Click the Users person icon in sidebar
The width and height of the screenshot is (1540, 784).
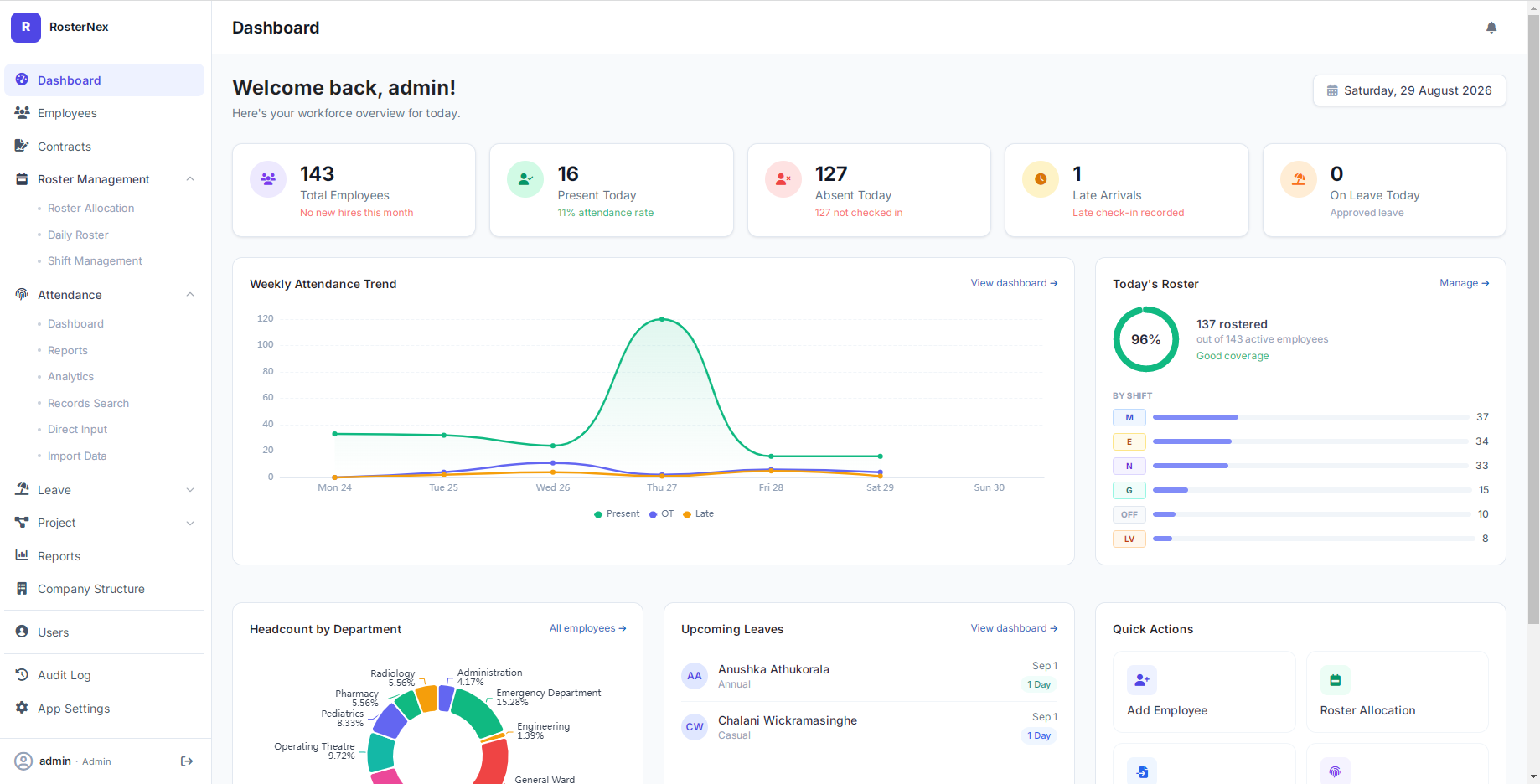tap(22, 632)
